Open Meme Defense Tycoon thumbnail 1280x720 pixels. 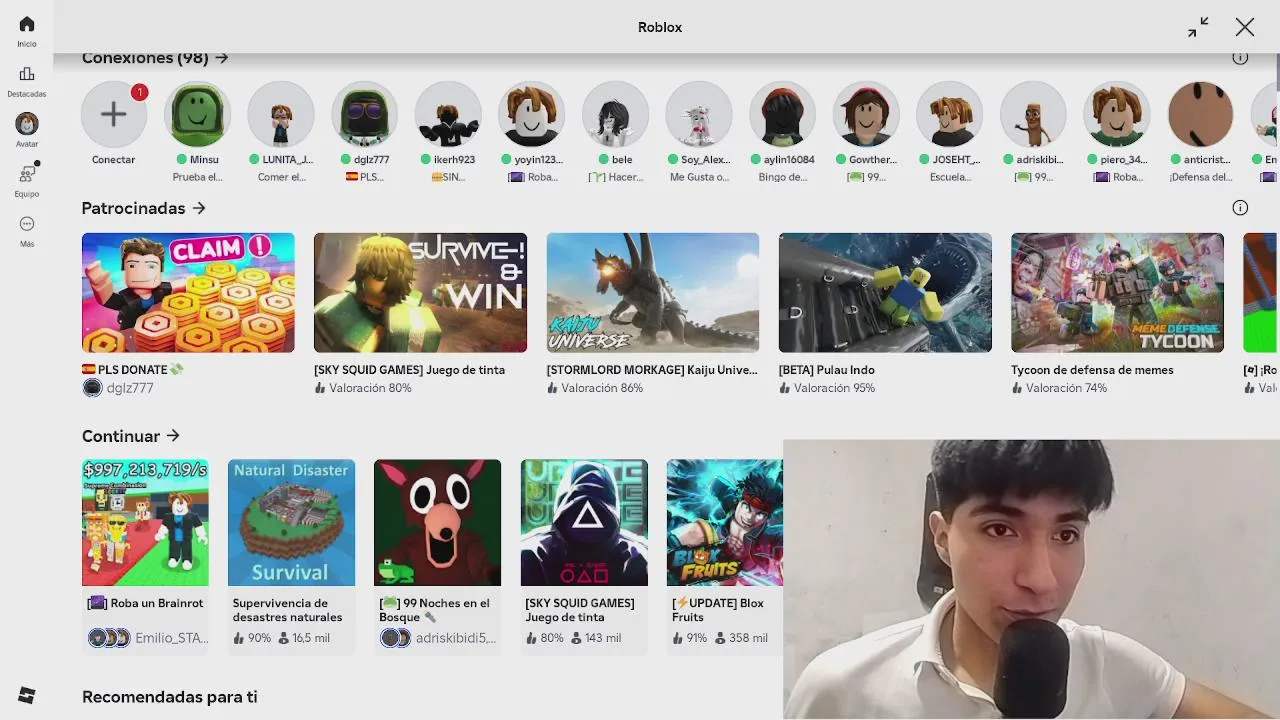tap(1117, 293)
